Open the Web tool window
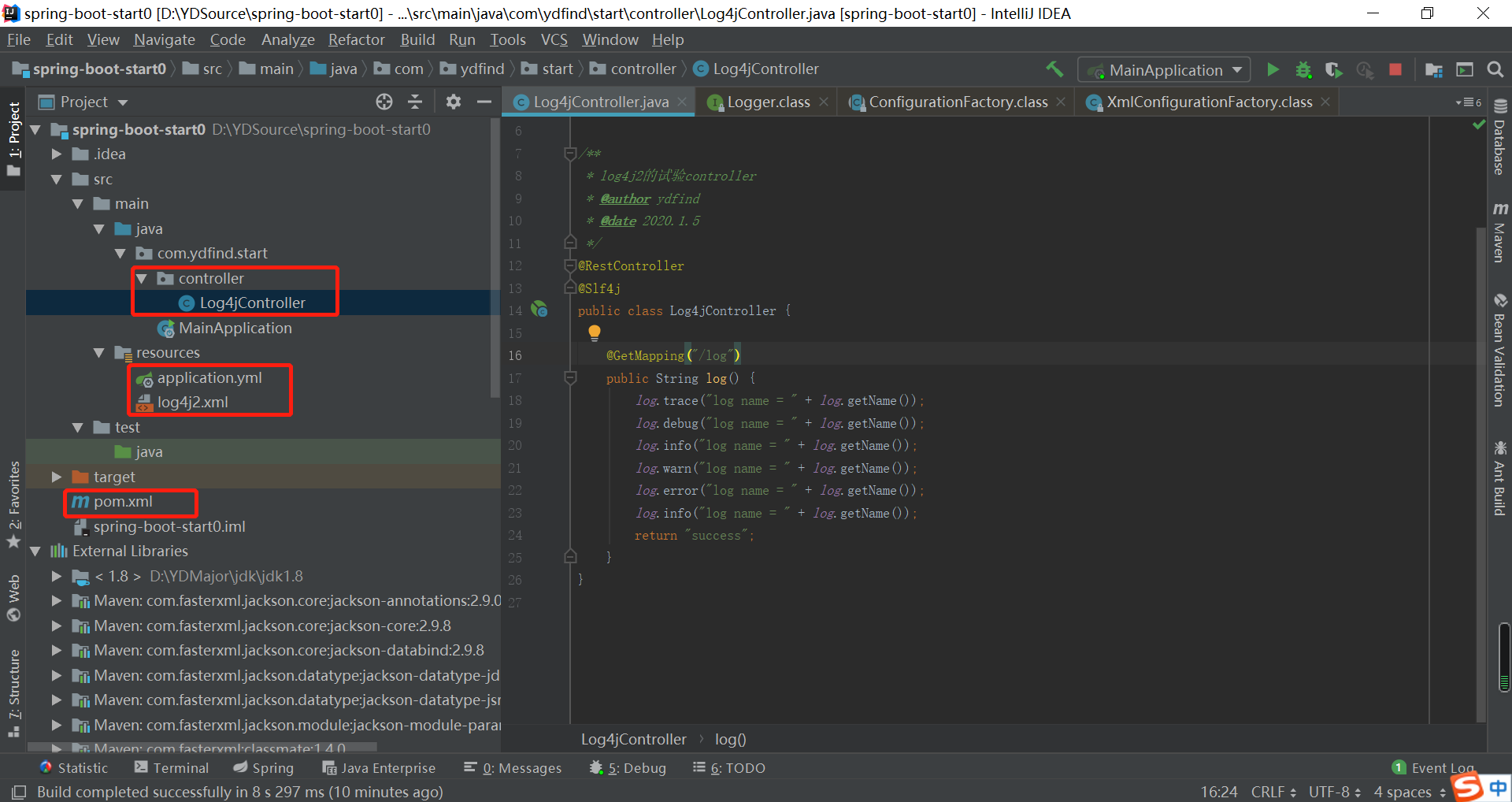The width and height of the screenshot is (1512, 802). click(13, 597)
